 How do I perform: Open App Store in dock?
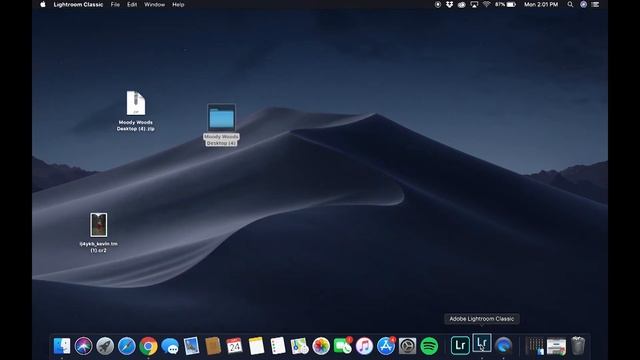386,346
